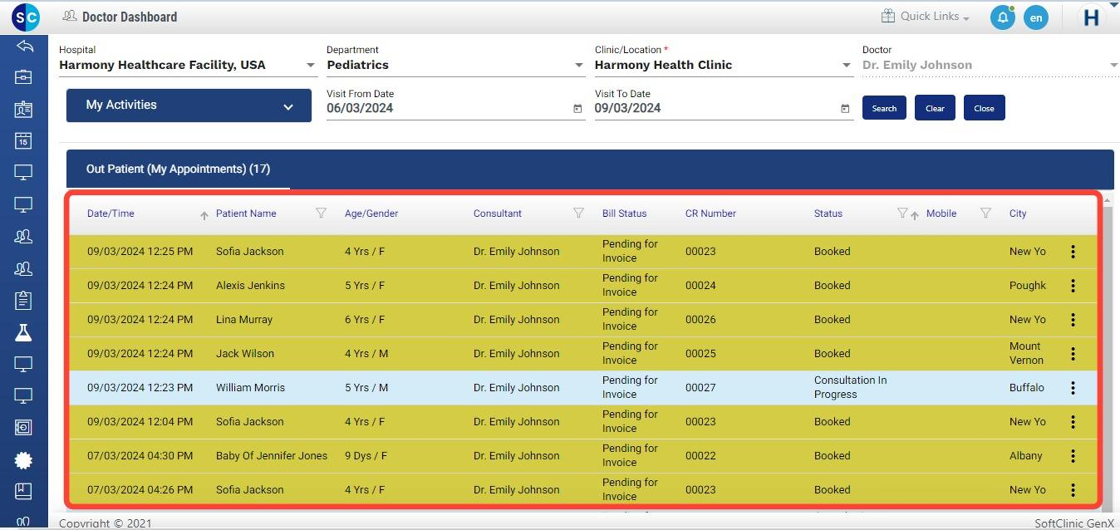Open the H user profile avatar
The width and height of the screenshot is (1120, 530).
1091,18
